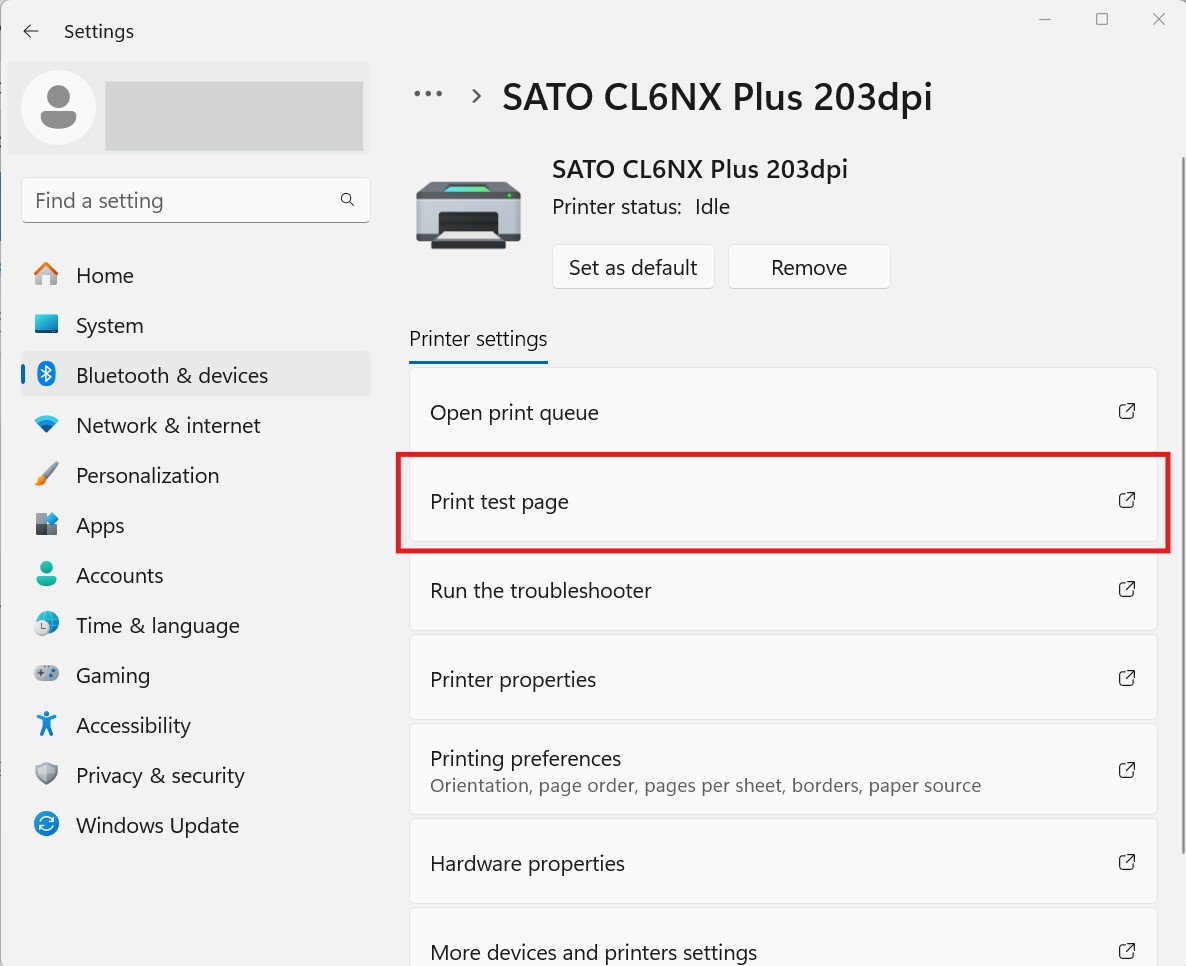This screenshot has height=966, width=1186.
Task: Open More devices and printers settings
Action: (783, 950)
